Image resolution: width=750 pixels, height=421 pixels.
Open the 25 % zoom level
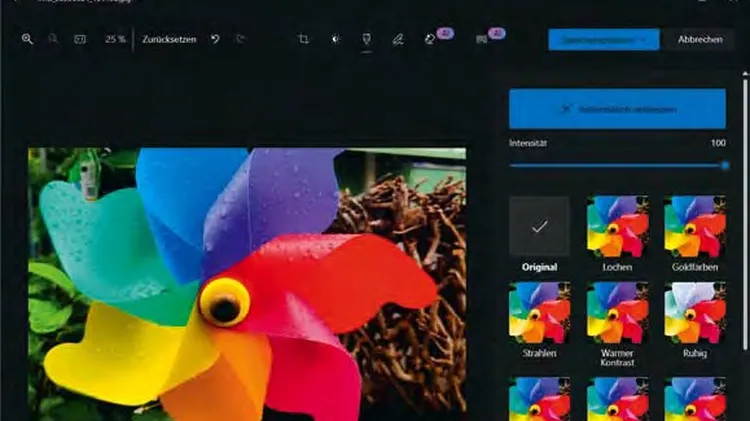click(115, 39)
